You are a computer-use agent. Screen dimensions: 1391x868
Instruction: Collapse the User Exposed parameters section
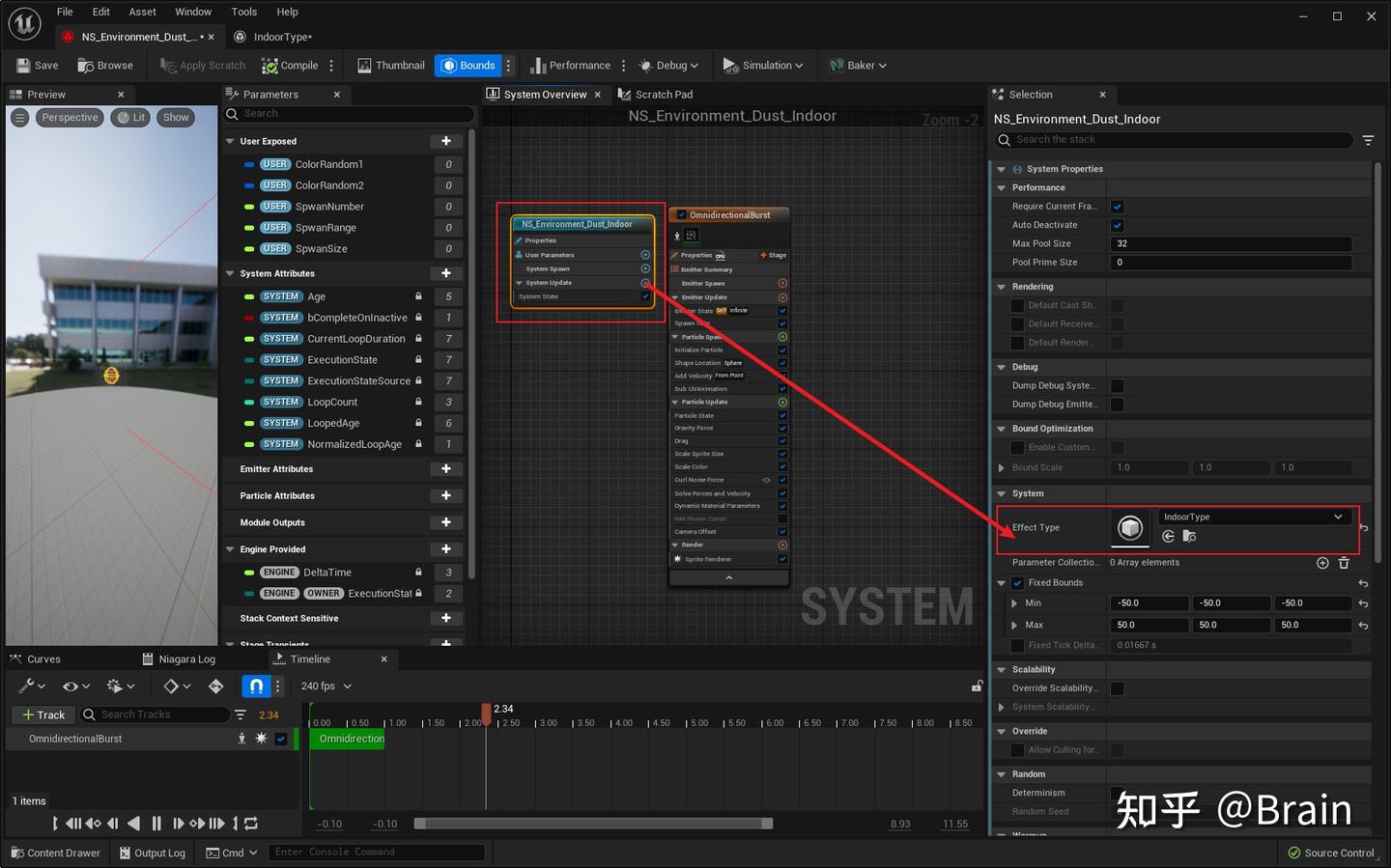pyautogui.click(x=231, y=141)
